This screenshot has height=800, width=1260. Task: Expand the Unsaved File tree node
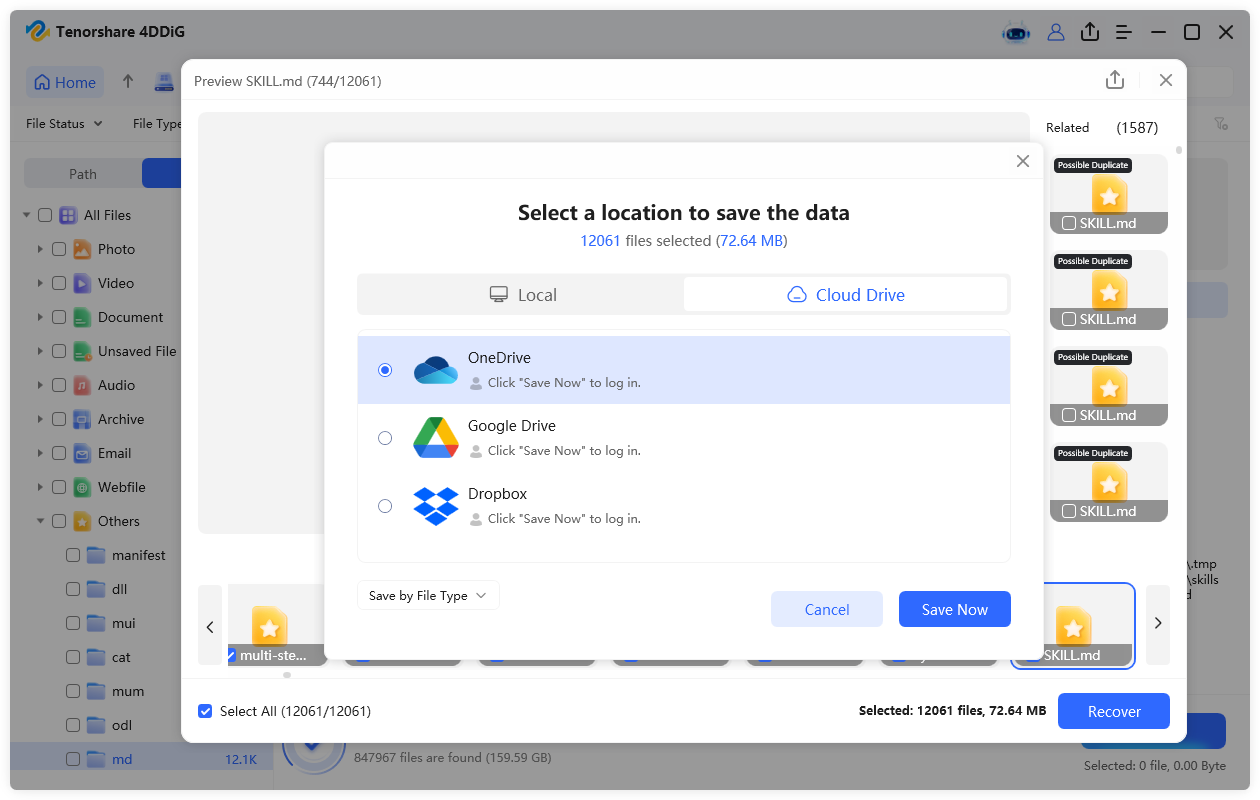click(40, 351)
